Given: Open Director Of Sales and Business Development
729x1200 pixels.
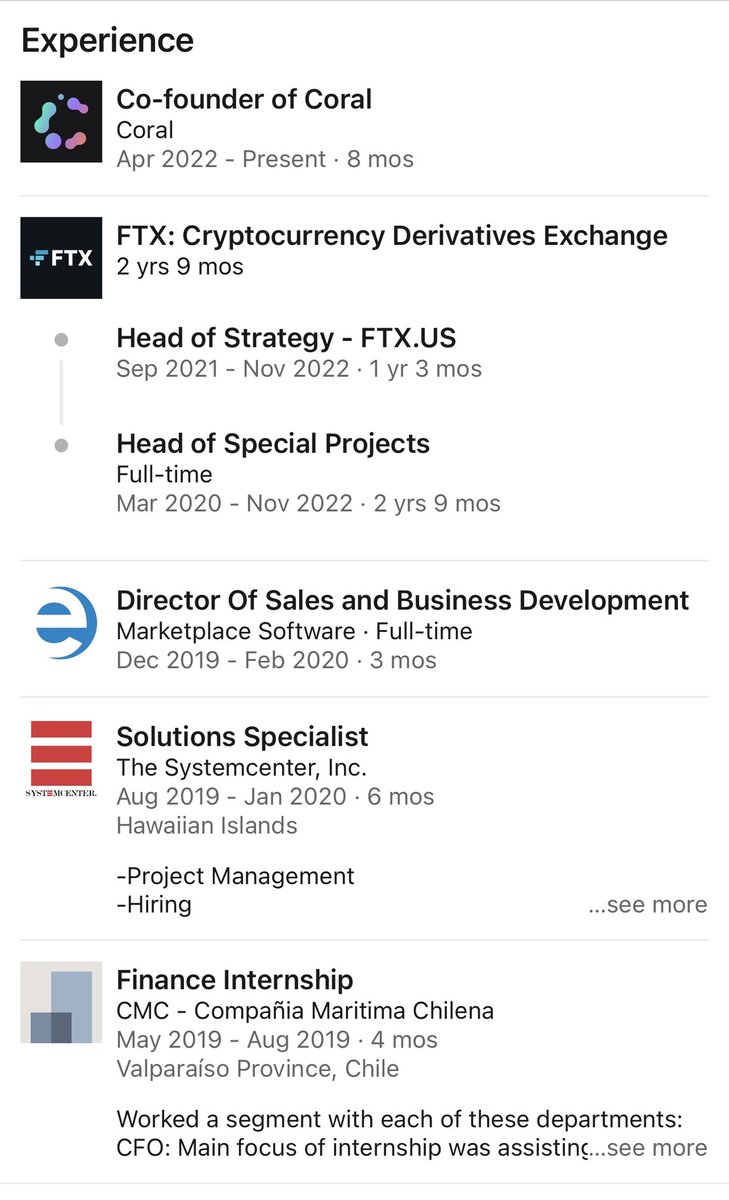Looking at the screenshot, I should pyautogui.click(x=402, y=600).
